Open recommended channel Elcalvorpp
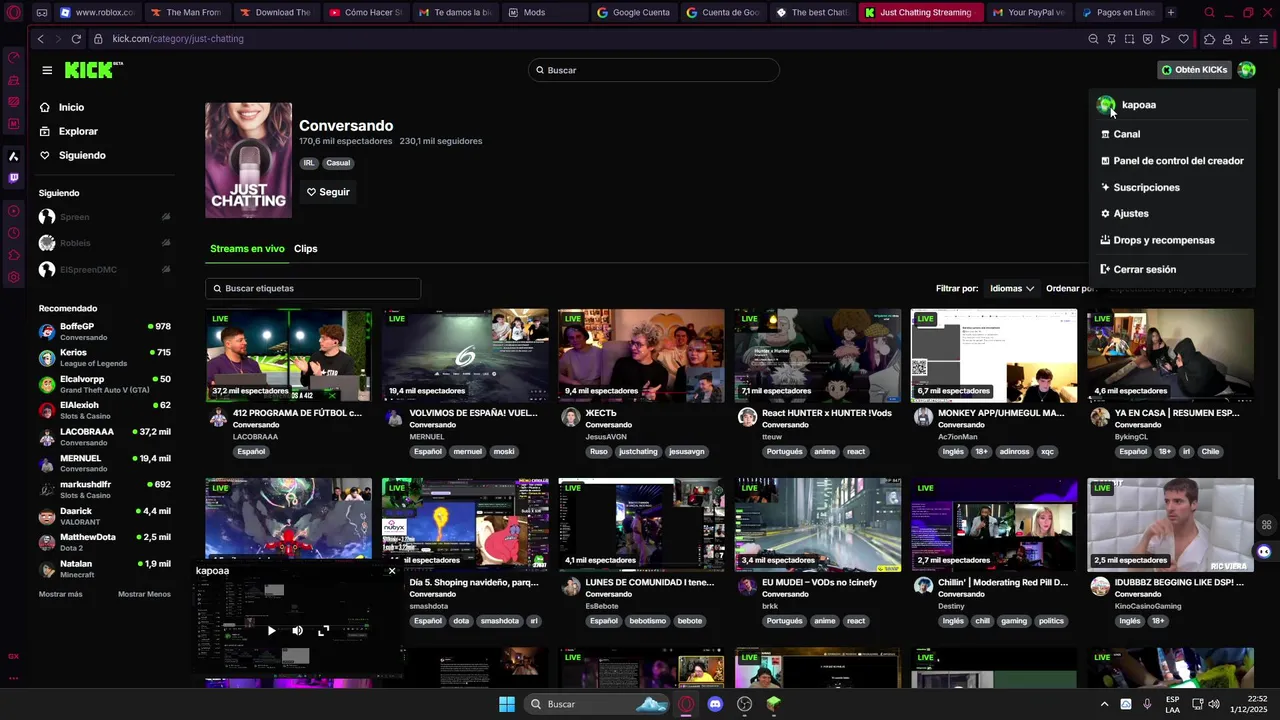Screen dimensions: 1280x720 pos(104,384)
